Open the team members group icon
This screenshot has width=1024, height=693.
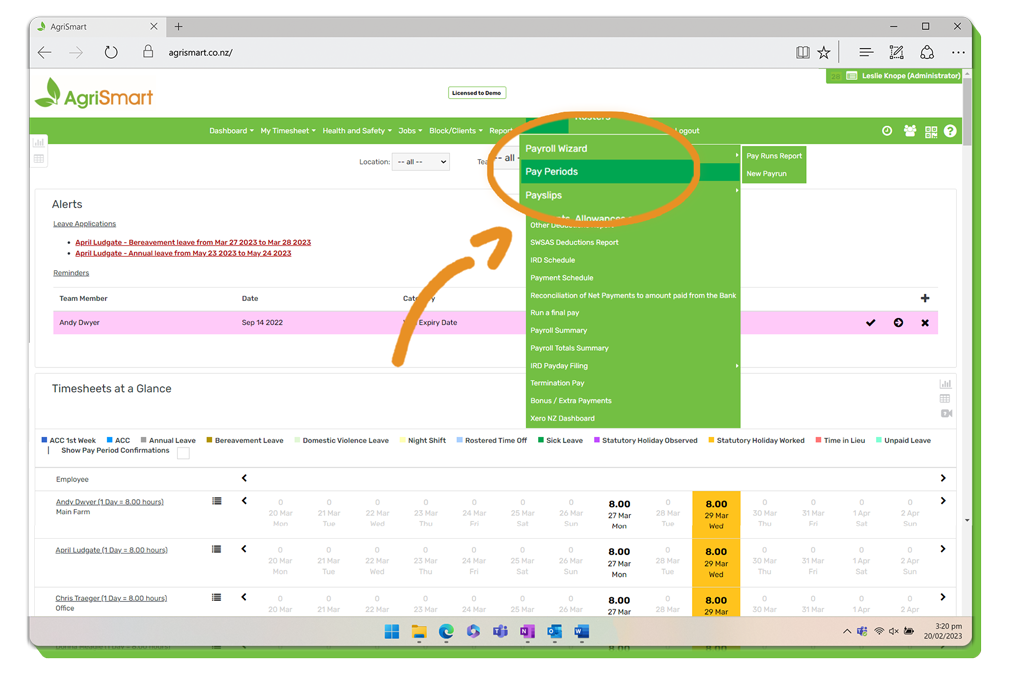tap(910, 131)
